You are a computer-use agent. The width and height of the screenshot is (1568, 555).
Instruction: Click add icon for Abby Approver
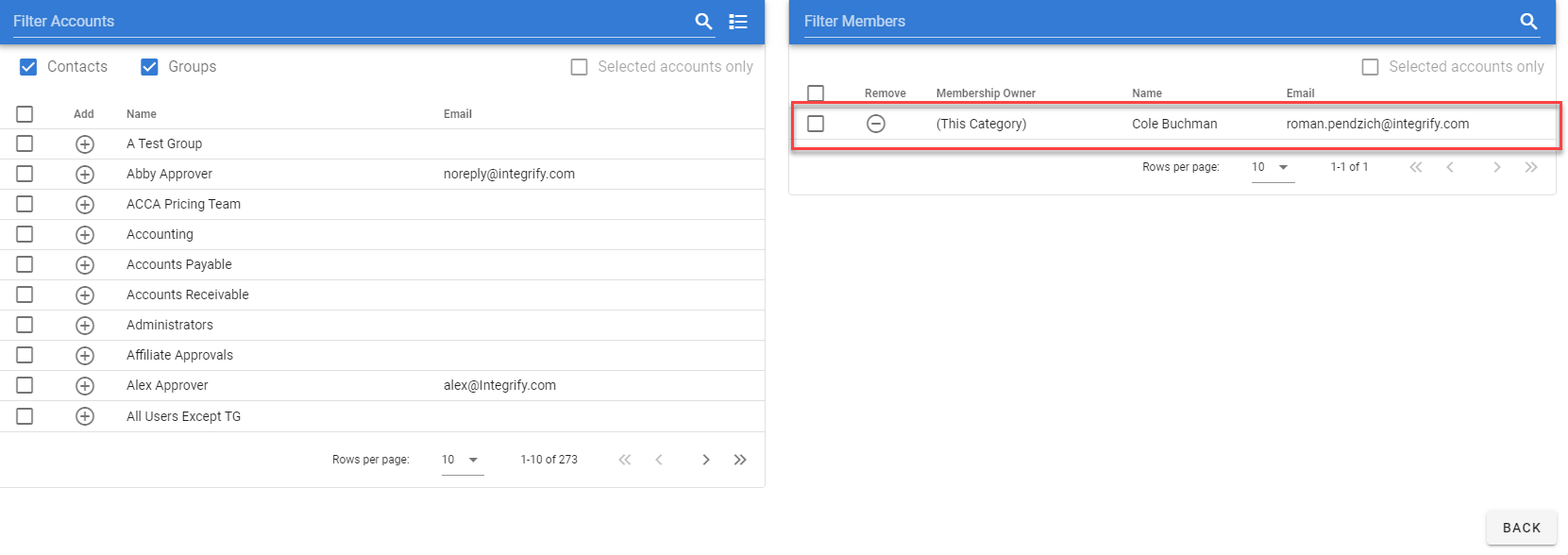(85, 175)
